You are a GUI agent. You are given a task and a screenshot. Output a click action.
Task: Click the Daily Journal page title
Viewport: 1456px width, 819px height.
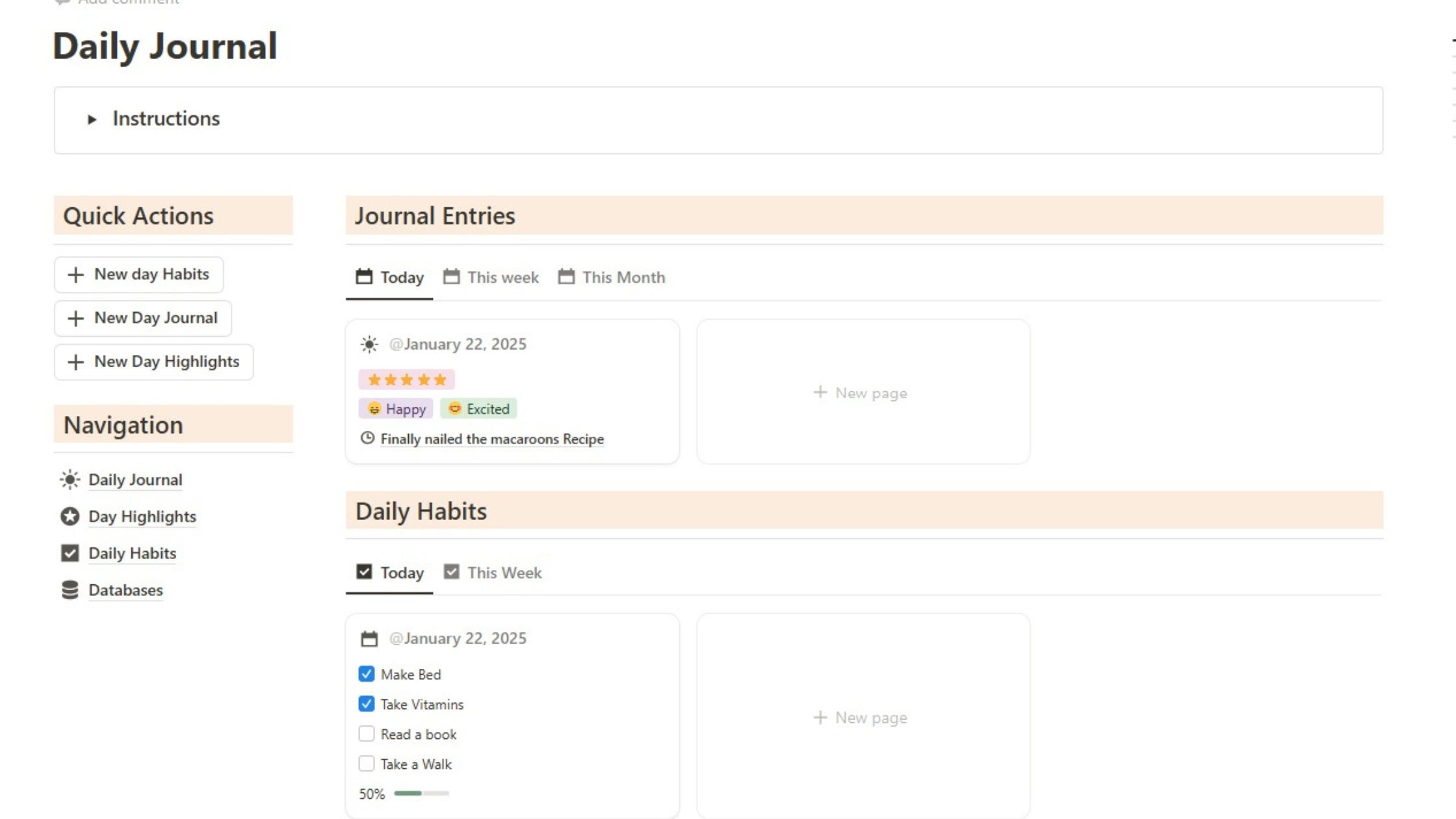165,47
